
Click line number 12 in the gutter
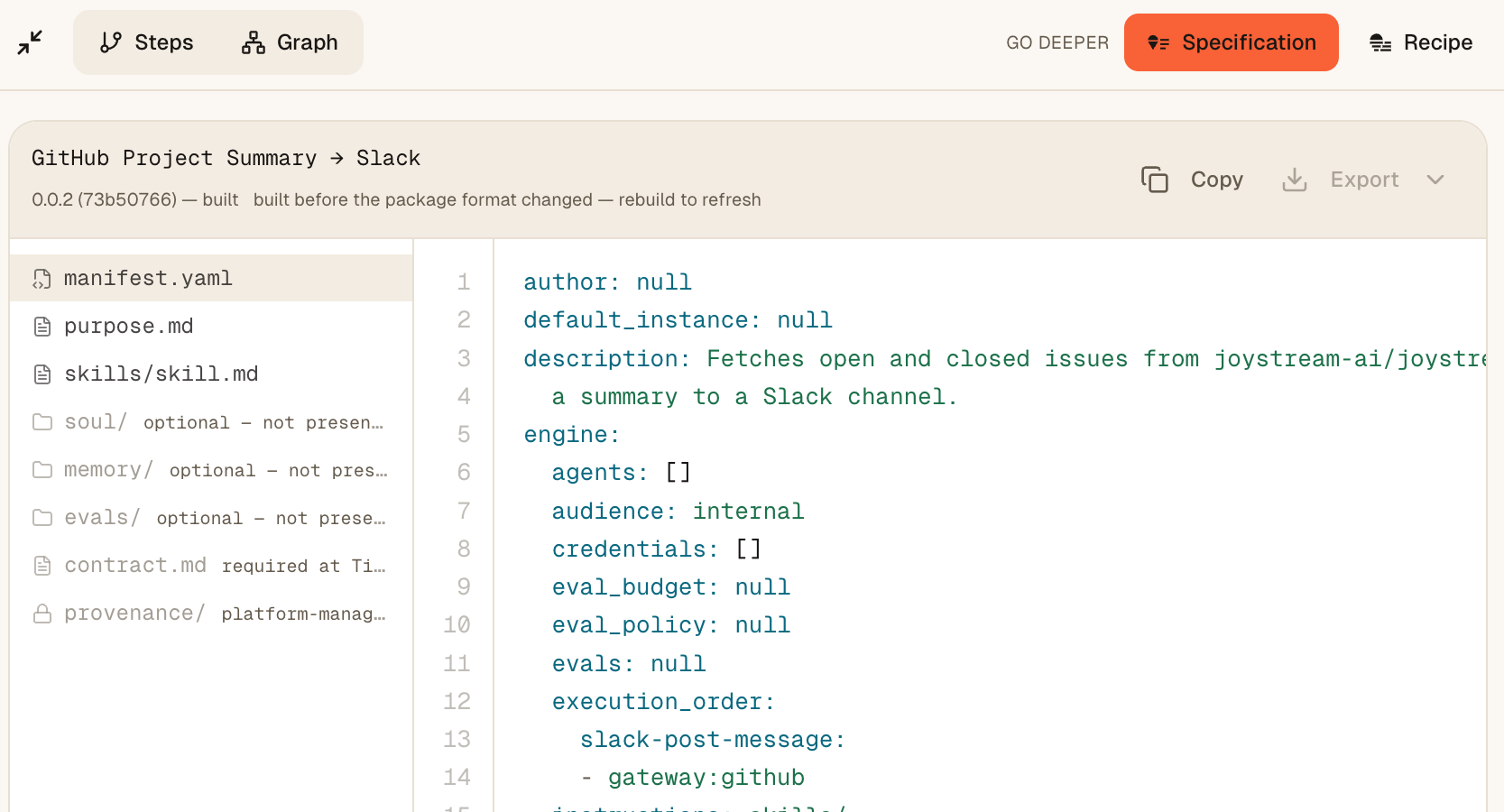coord(457,702)
